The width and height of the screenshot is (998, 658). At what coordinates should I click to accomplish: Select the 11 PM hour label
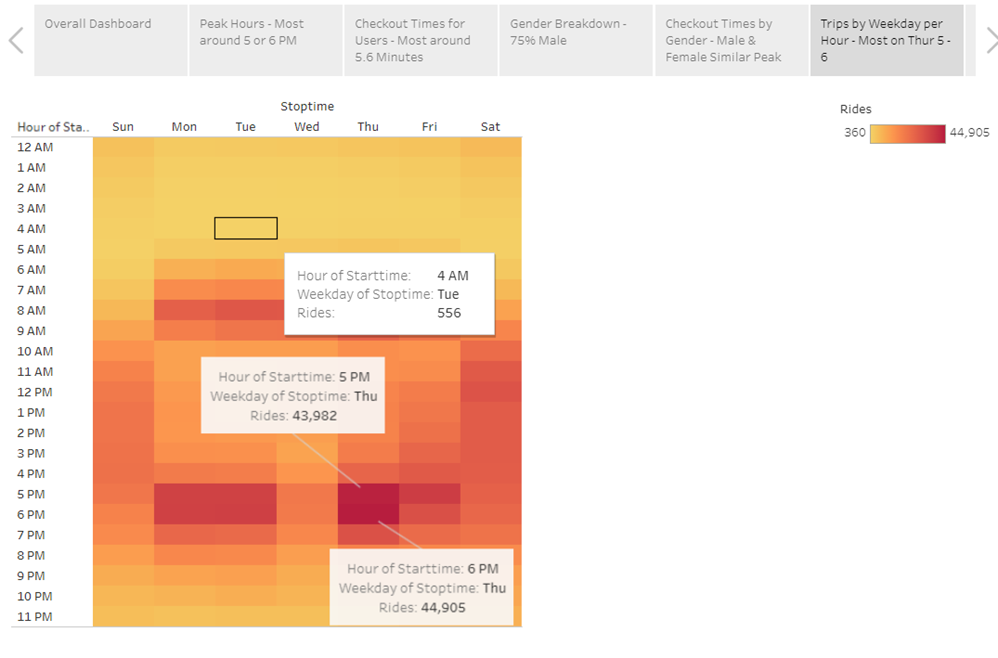click(x=35, y=616)
